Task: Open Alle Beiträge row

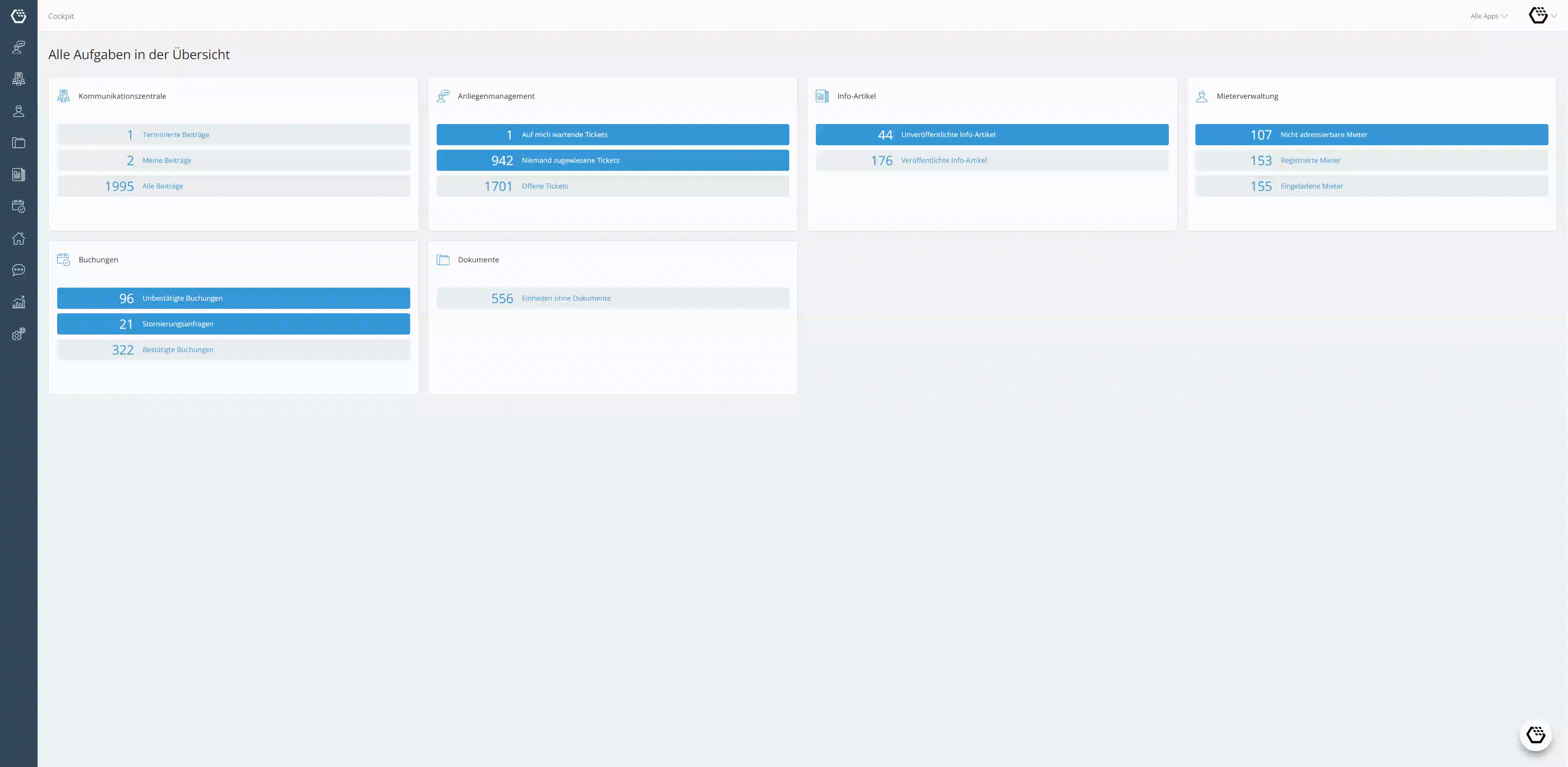Action: 234,186
